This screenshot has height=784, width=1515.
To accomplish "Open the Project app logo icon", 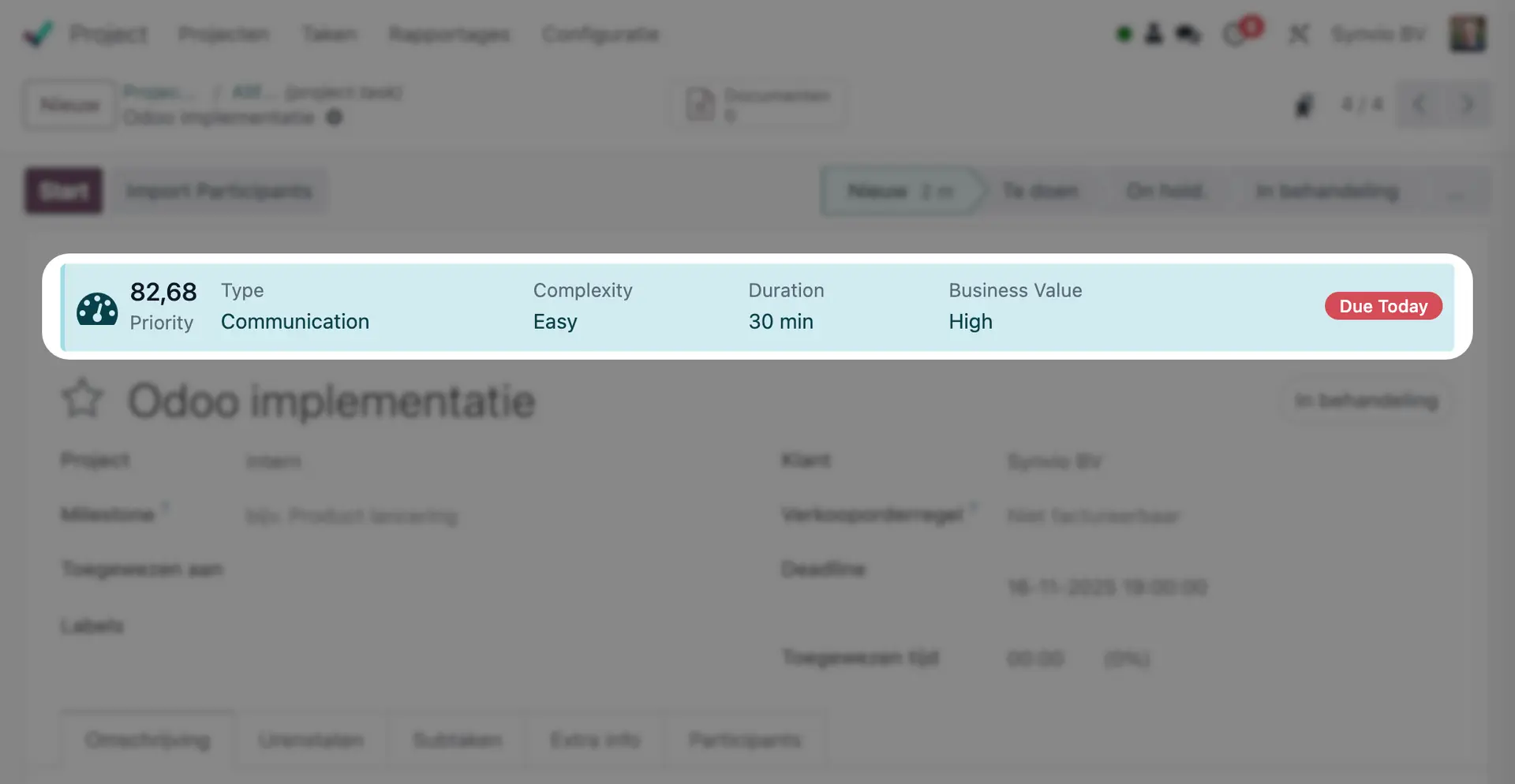I will tap(38, 33).
